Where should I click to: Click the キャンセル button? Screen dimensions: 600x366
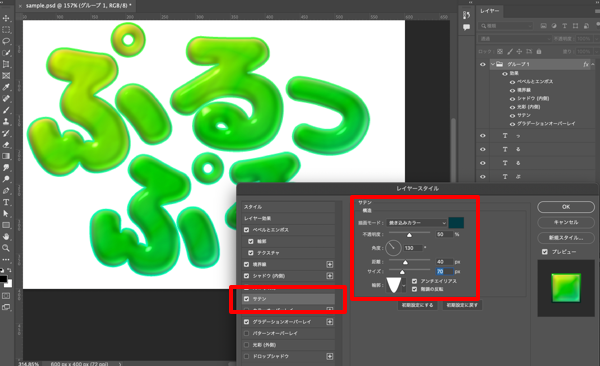(x=566, y=222)
